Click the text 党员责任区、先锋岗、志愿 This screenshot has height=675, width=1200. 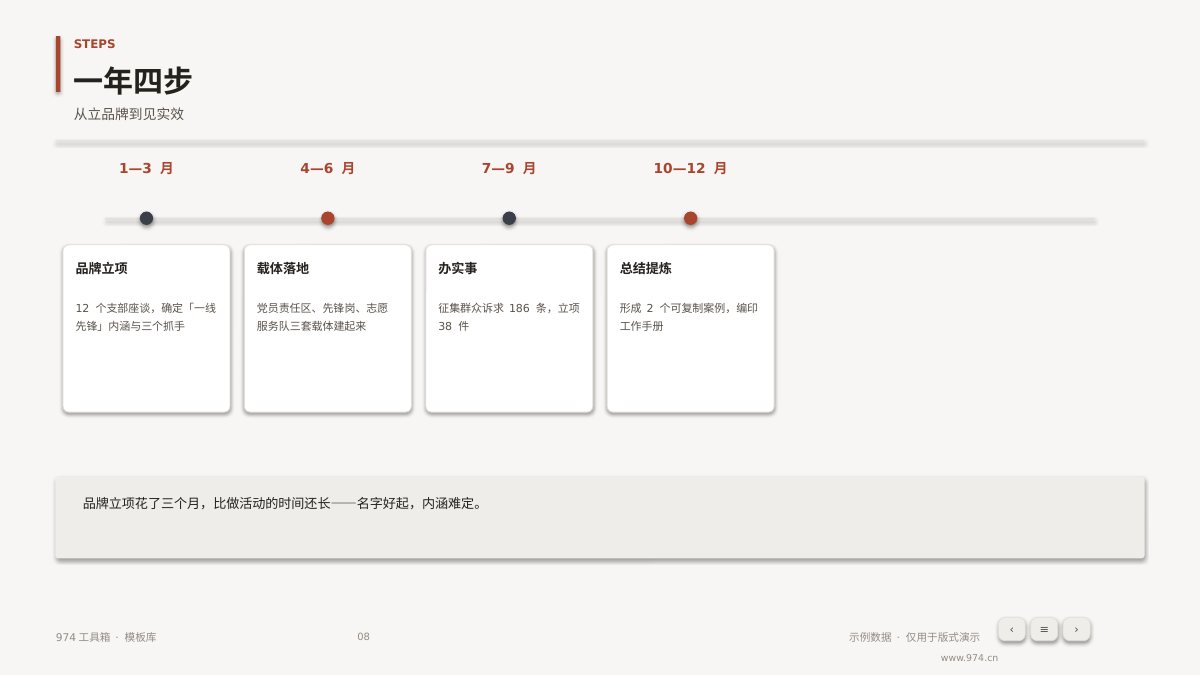(x=322, y=308)
